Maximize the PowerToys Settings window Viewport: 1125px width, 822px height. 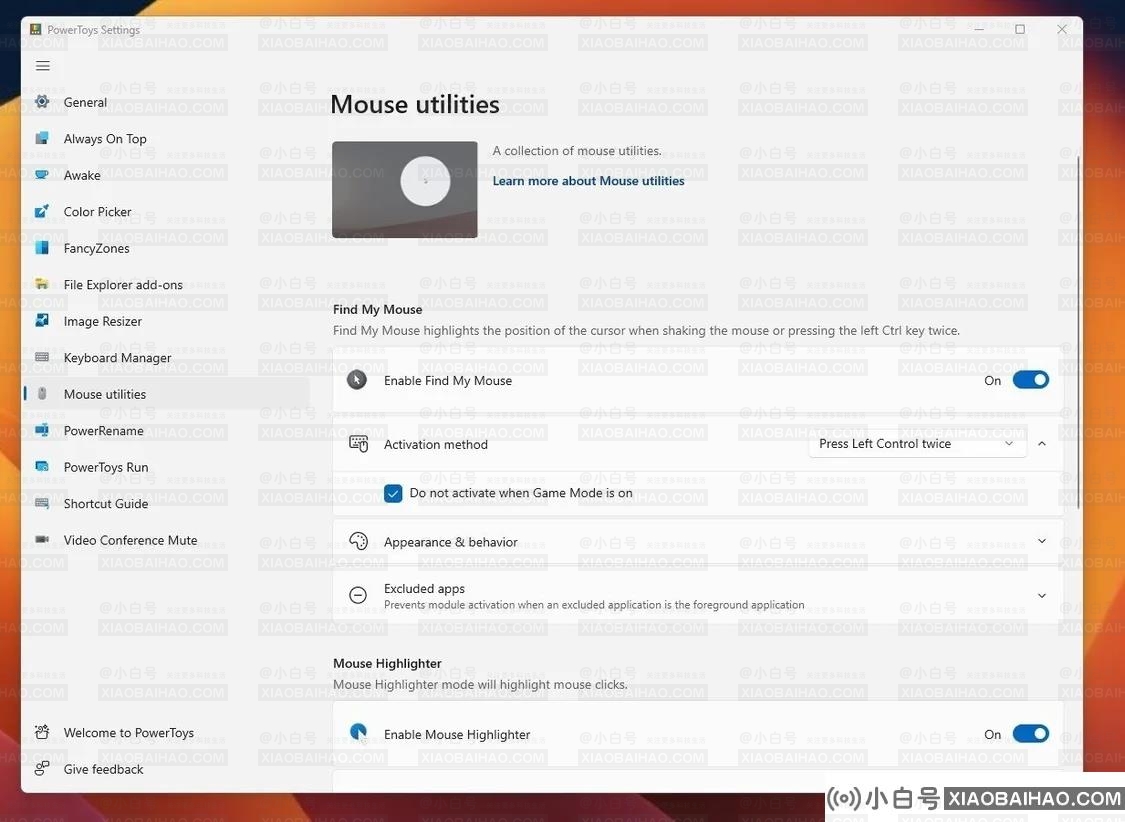coord(1020,29)
